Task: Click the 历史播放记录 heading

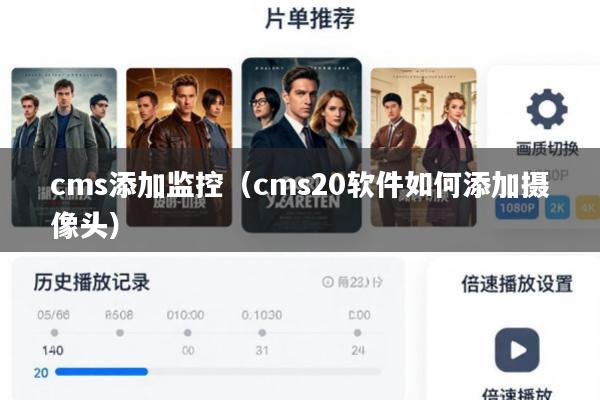Action: [91, 282]
